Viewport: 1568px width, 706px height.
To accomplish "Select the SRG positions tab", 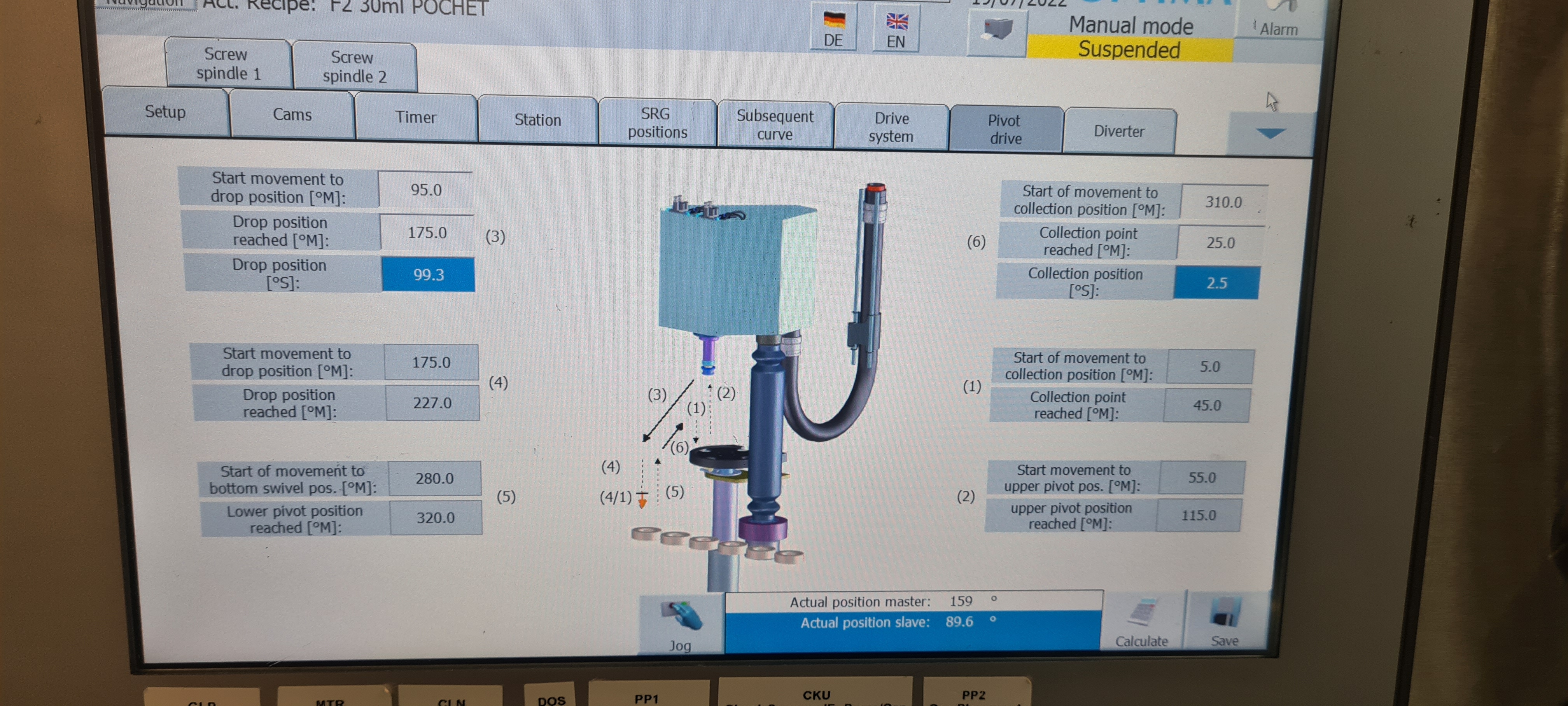I will 657,123.
